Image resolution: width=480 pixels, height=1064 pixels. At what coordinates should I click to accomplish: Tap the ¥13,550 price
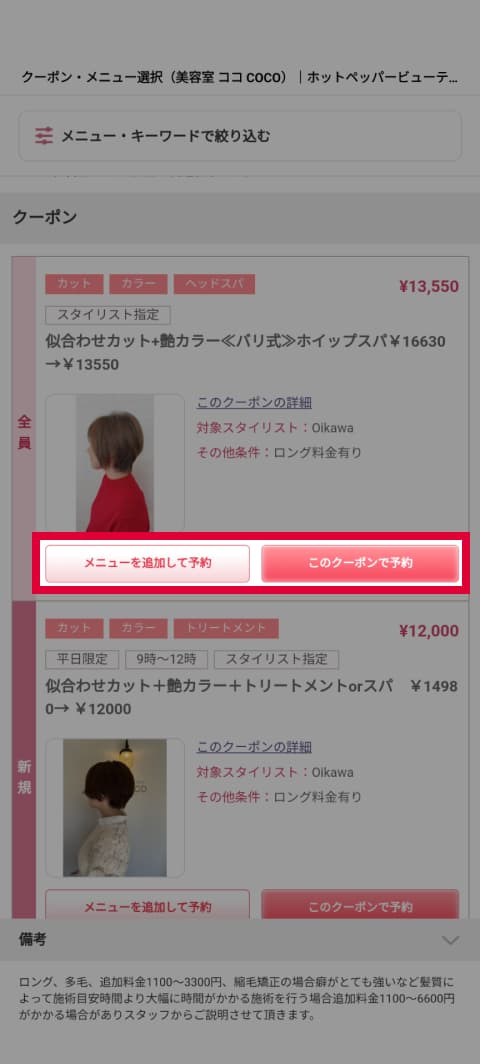click(x=429, y=286)
